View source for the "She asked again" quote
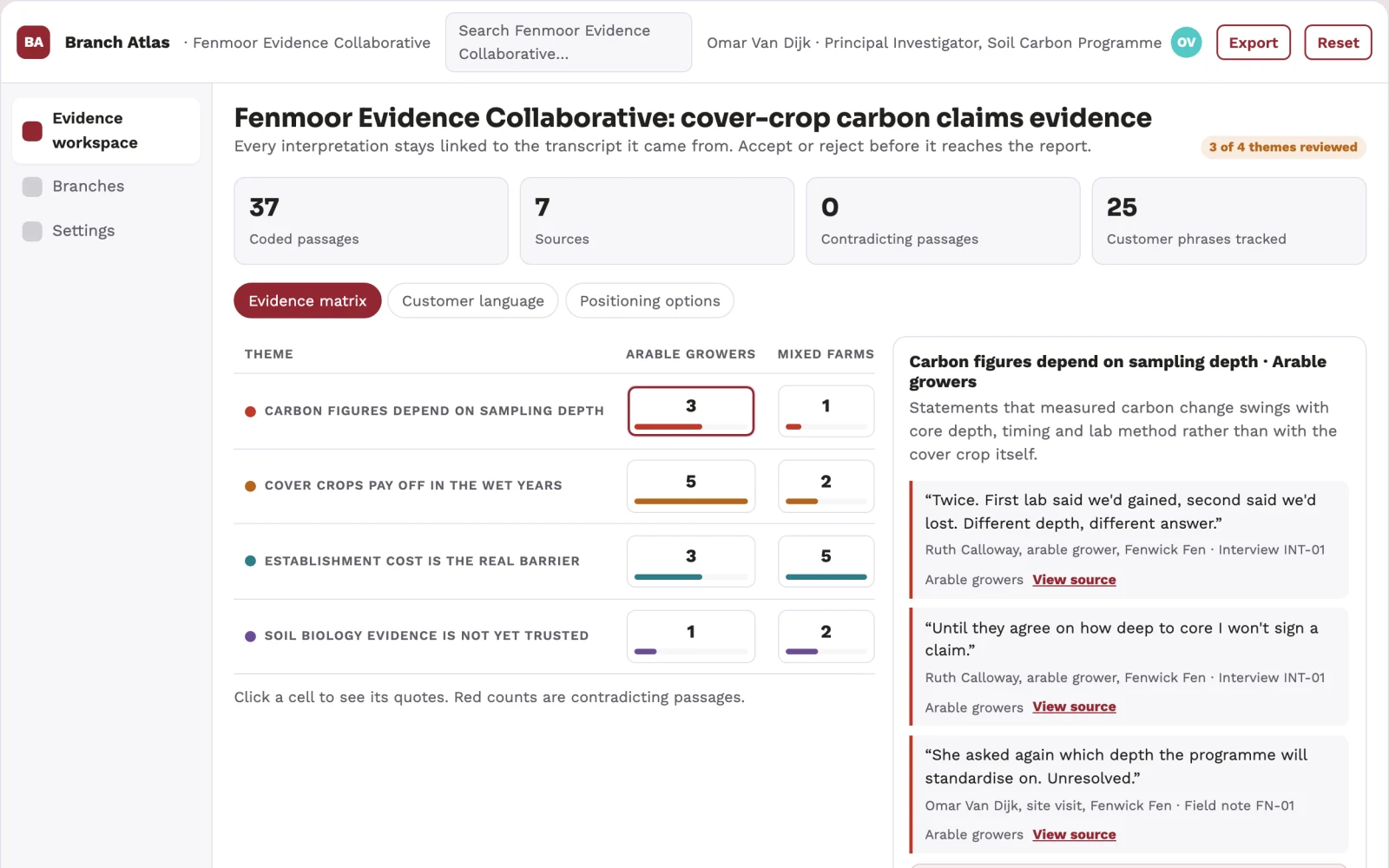Image resolution: width=1389 pixels, height=868 pixels. (x=1074, y=835)
